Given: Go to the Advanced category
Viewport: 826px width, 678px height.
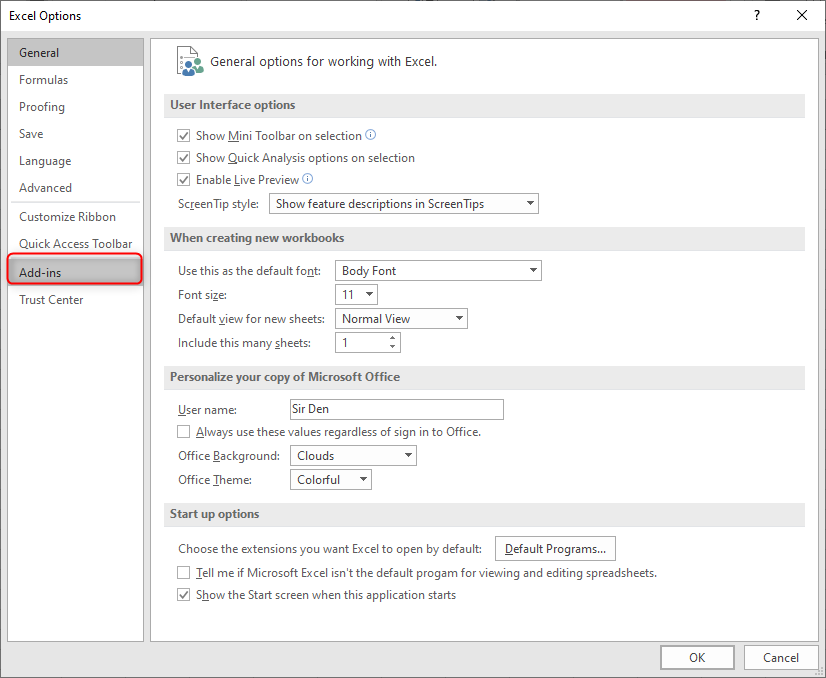Looking at the screenshot, I should click(75, 188).
